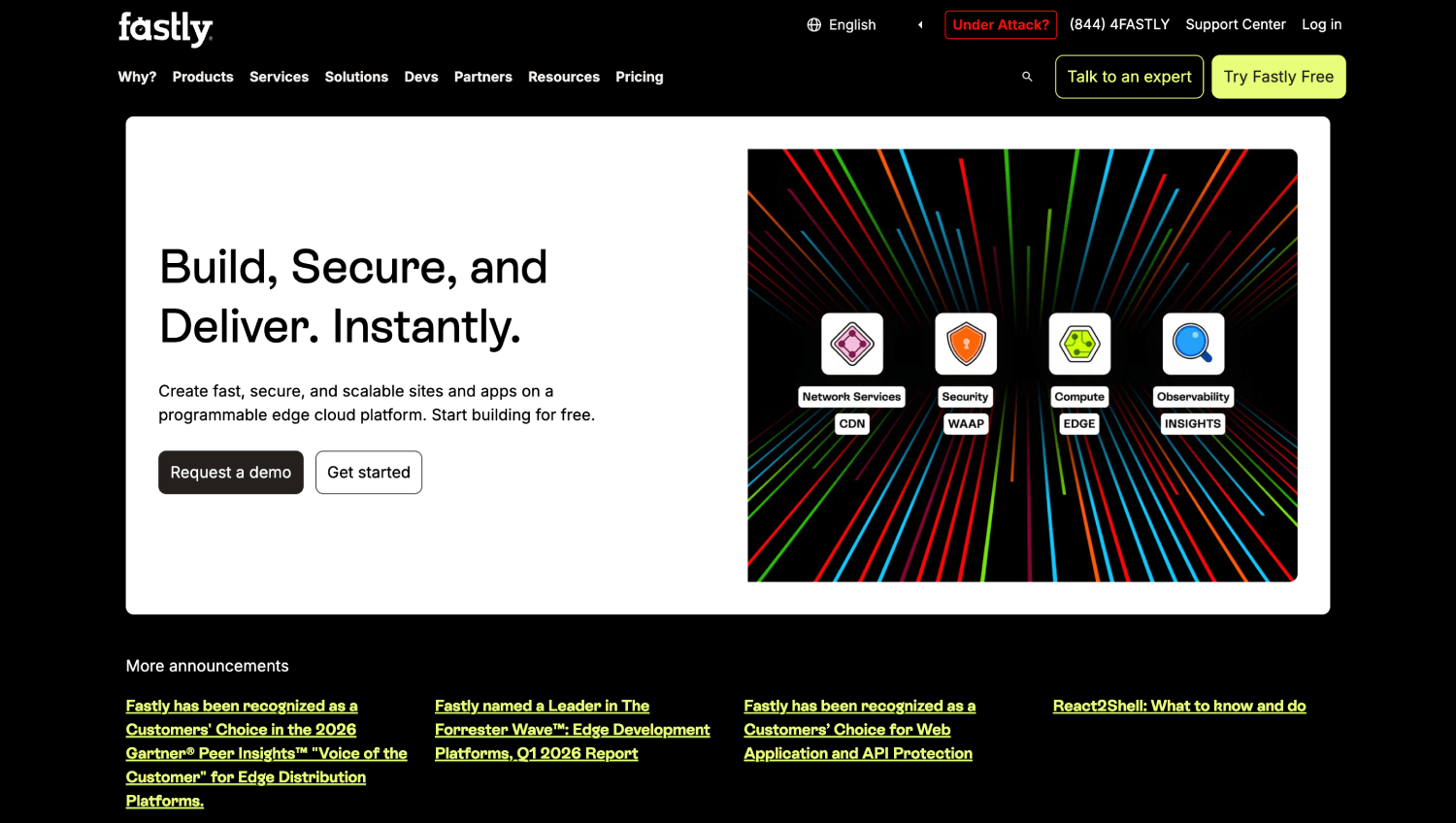This screenshot has height=823, width=1456.
Task: Click the Security label
Action: (965, 397)
